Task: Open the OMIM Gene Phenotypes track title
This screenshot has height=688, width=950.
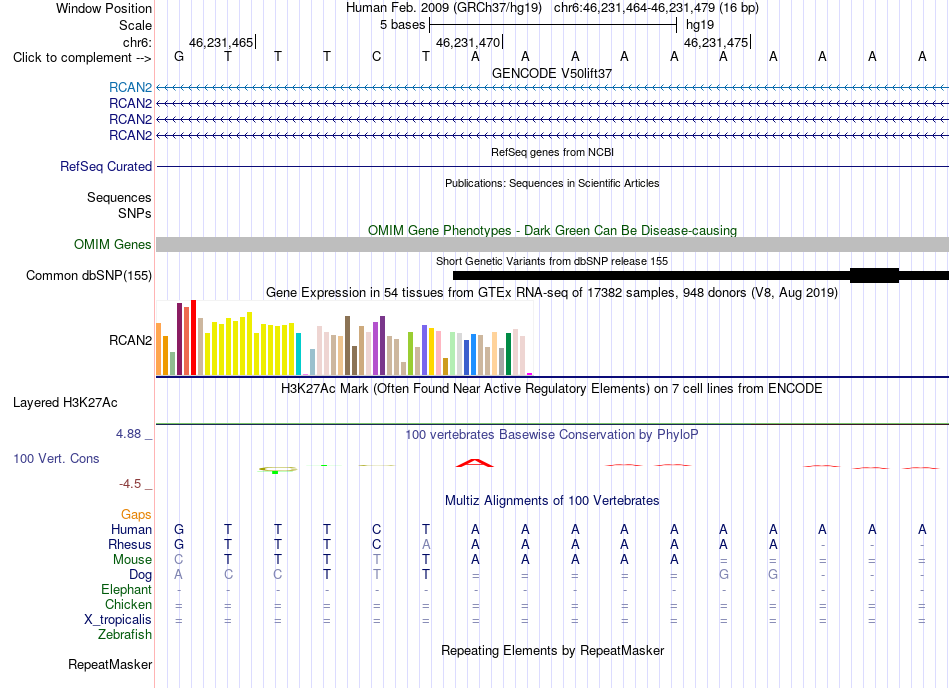Action: click(553, 231)
